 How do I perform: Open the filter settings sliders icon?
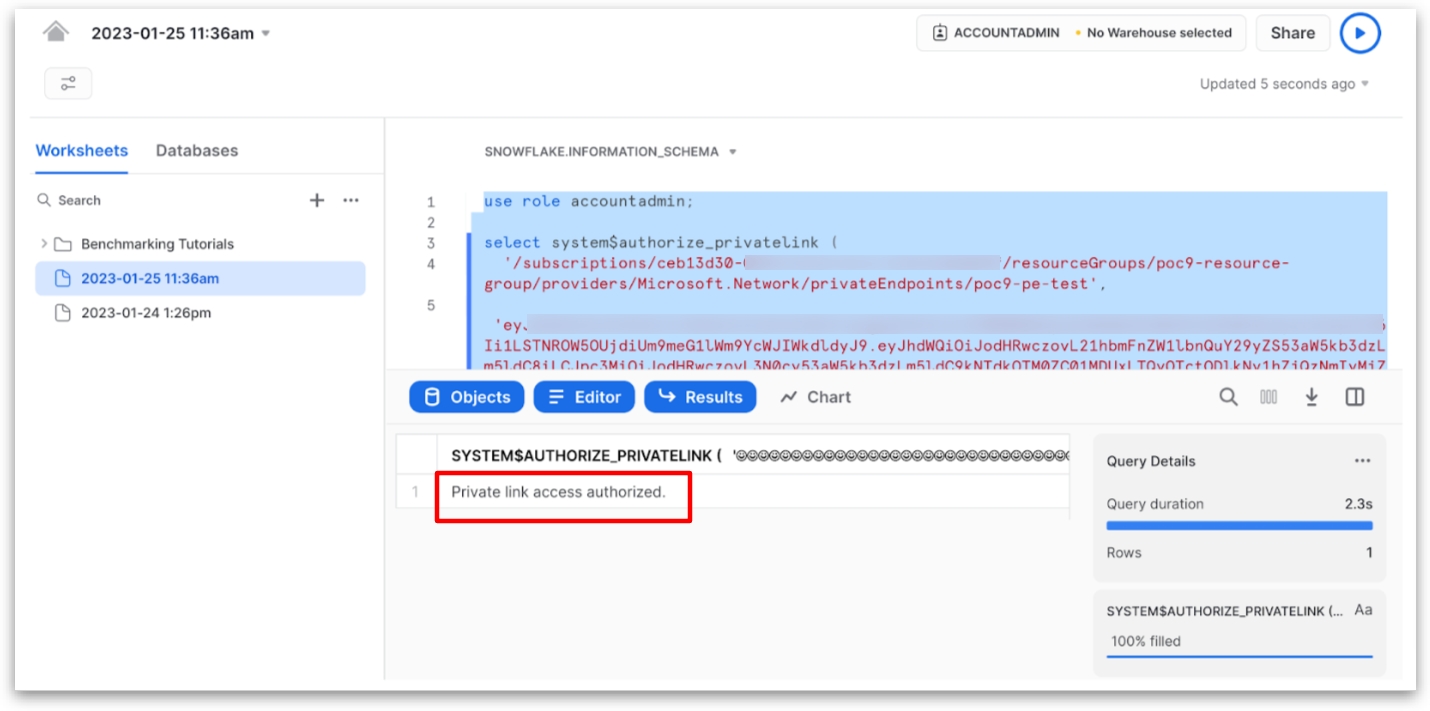click(x=68, y=83)
